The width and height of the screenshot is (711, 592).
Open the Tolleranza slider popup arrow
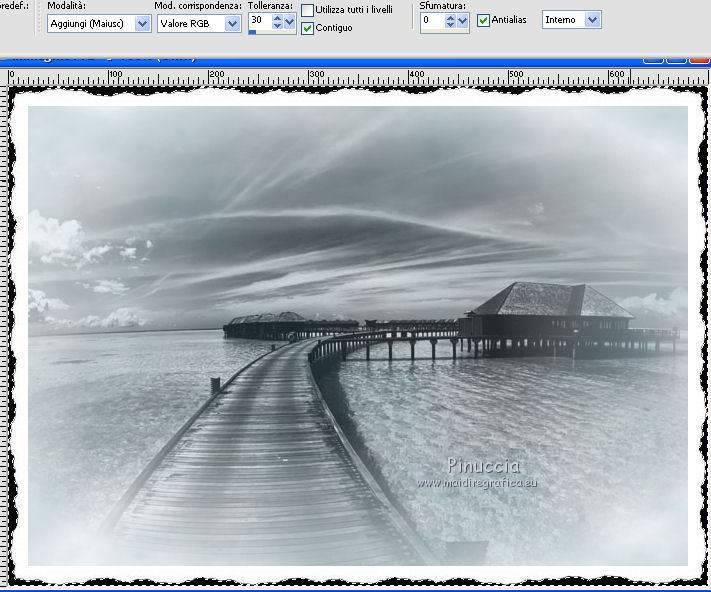(290, 21)
